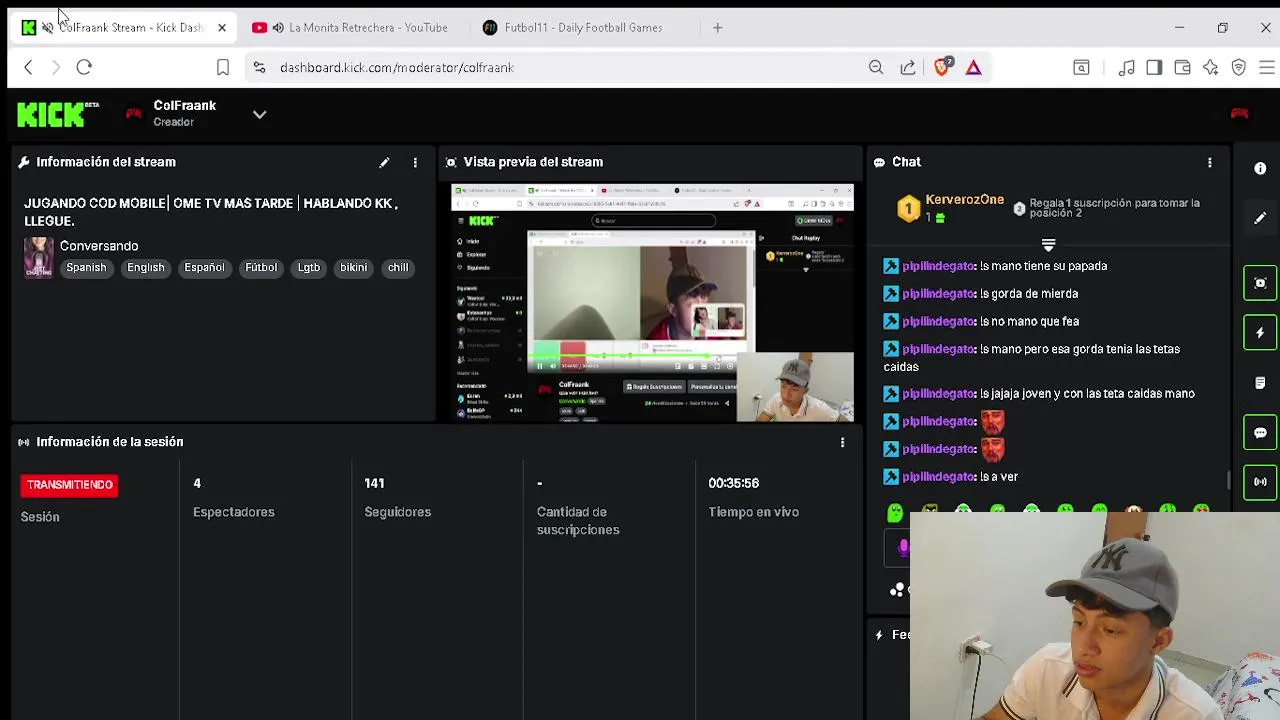Toggle the chat bubble widget in right sidebar
The image size is (1280, 720).
[1260, 433]
